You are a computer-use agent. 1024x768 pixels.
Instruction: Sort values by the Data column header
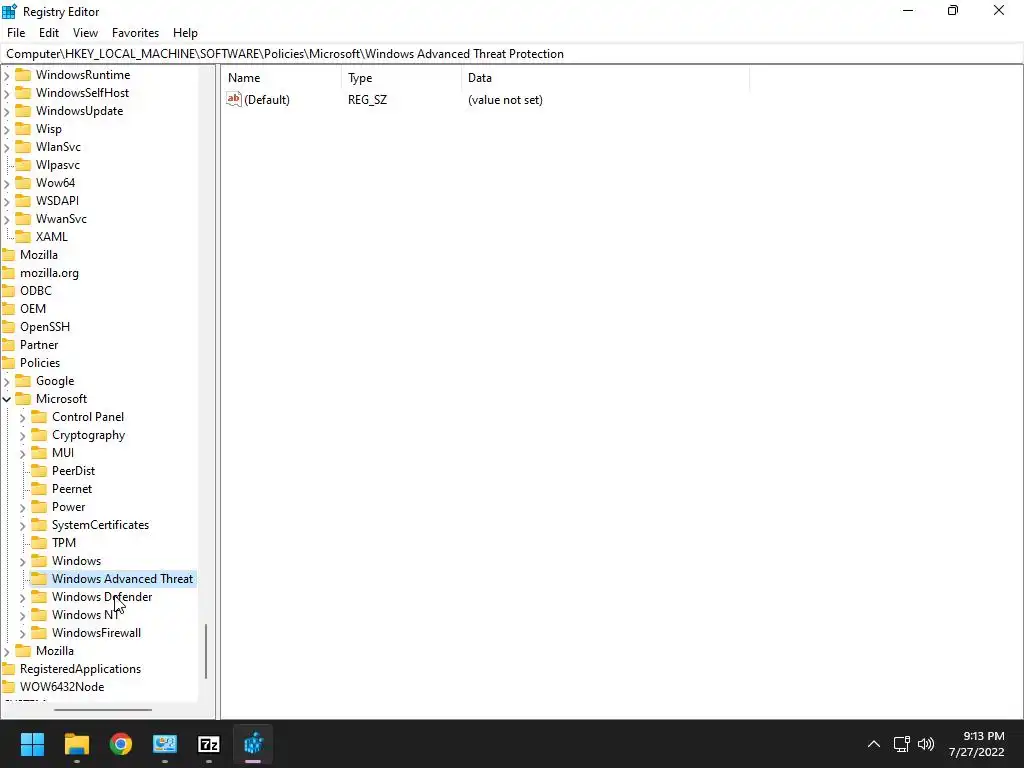pos(605,78)
